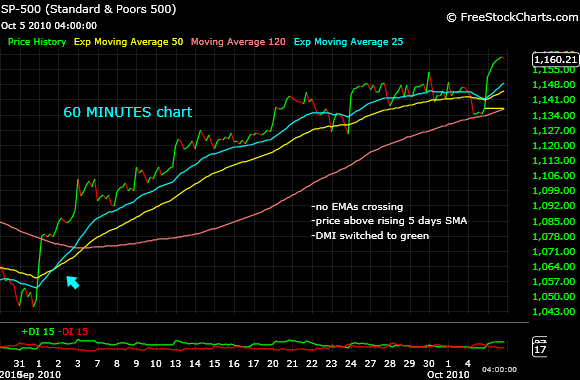Click the SP-500 (Standard & Poors 500) title
Screen dimensions: 580x380
pos(88,9)
